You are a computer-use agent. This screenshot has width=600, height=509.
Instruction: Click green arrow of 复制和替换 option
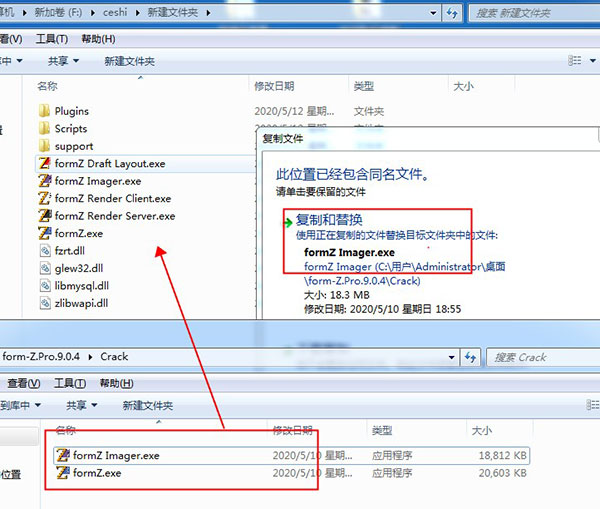tap(287, 222)
